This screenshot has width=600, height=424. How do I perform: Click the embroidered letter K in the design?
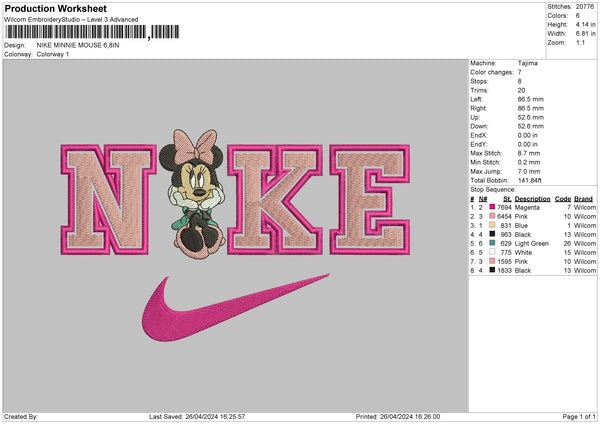(275, 199)
